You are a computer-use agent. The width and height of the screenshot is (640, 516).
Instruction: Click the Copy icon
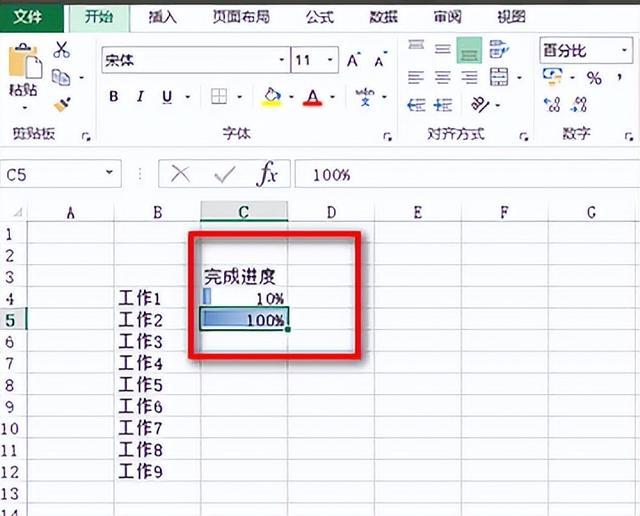coord(61,77)
